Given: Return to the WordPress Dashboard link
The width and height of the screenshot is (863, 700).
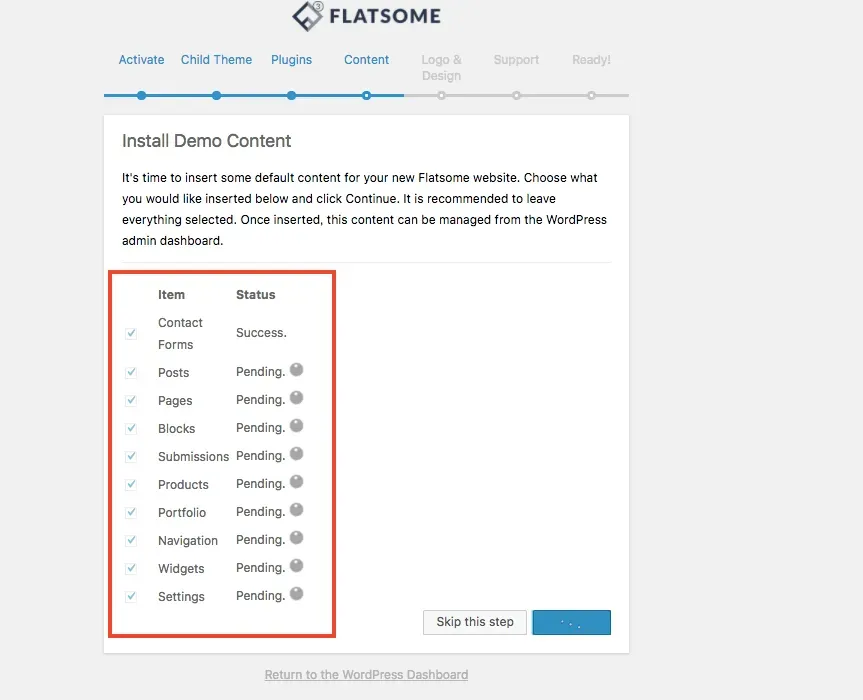Looking at the screenshot, I should pos(366,675).
